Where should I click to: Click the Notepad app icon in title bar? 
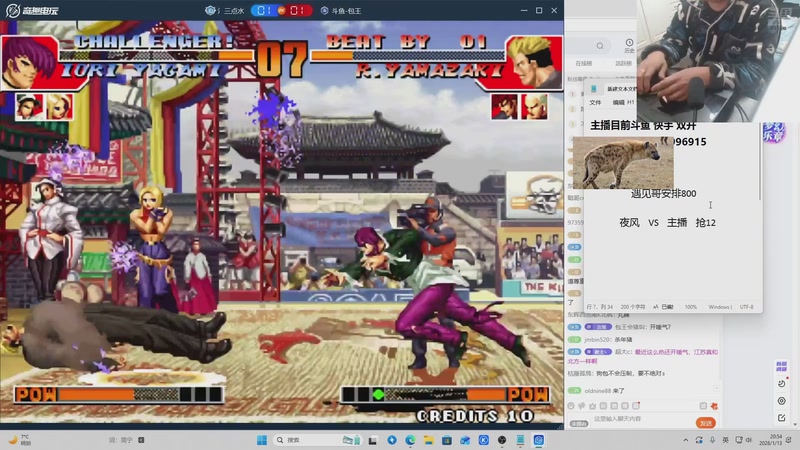pyautogui.click(x=594, y=88)
